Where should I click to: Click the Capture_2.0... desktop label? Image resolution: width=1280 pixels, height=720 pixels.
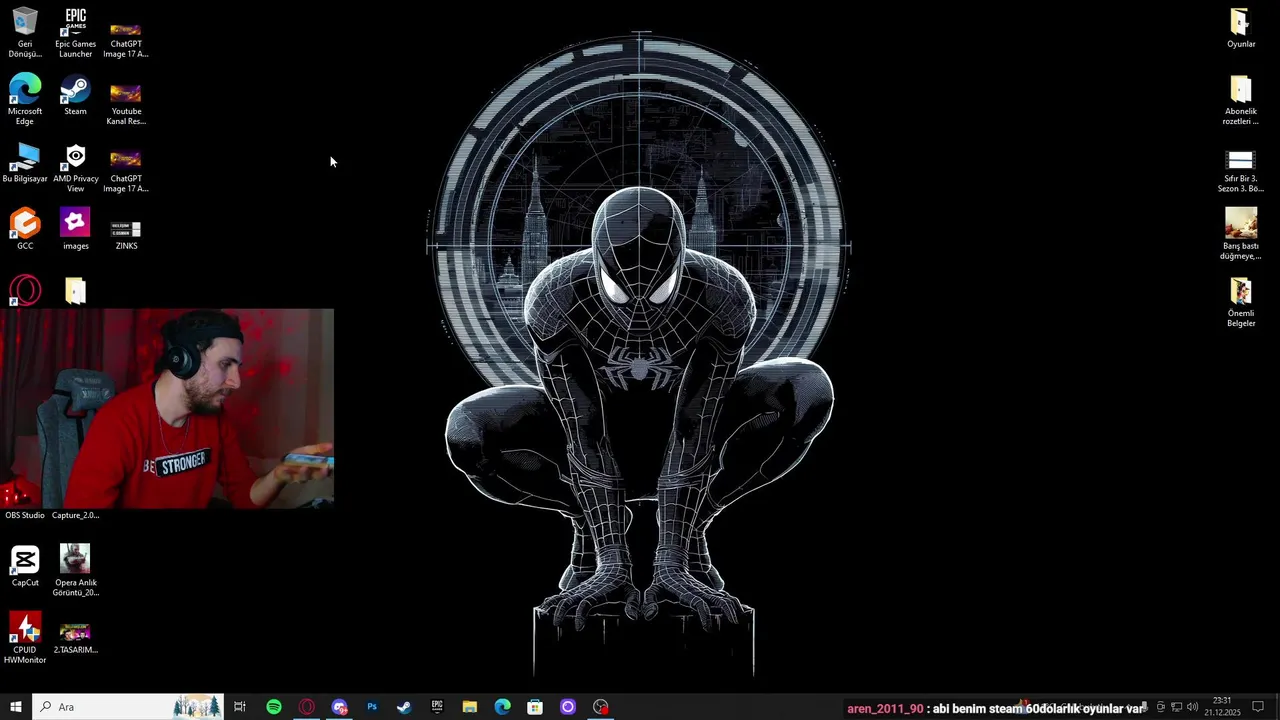[x=75, y=515]
